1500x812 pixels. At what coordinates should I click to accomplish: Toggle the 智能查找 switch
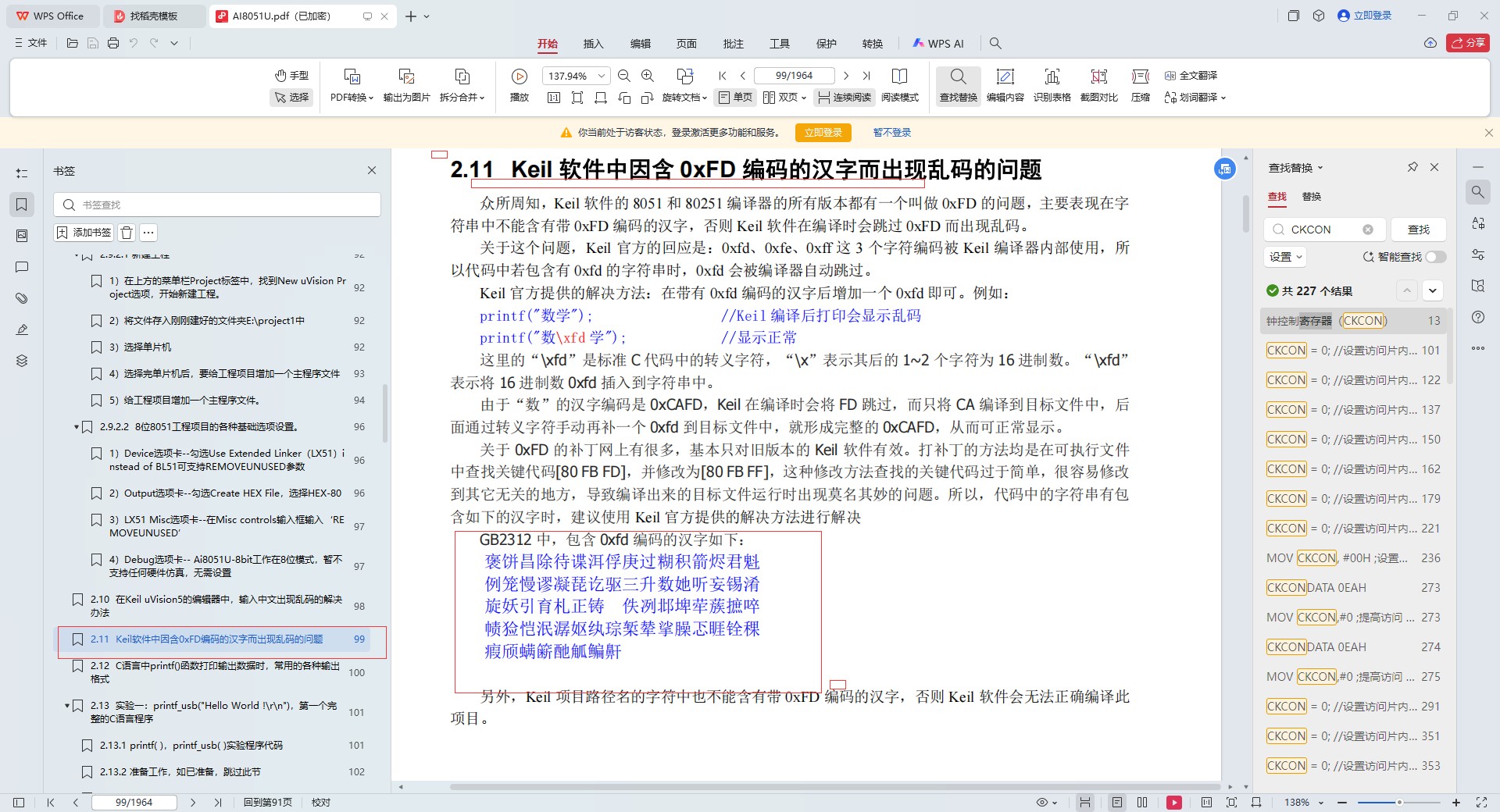click(1436, 257)
